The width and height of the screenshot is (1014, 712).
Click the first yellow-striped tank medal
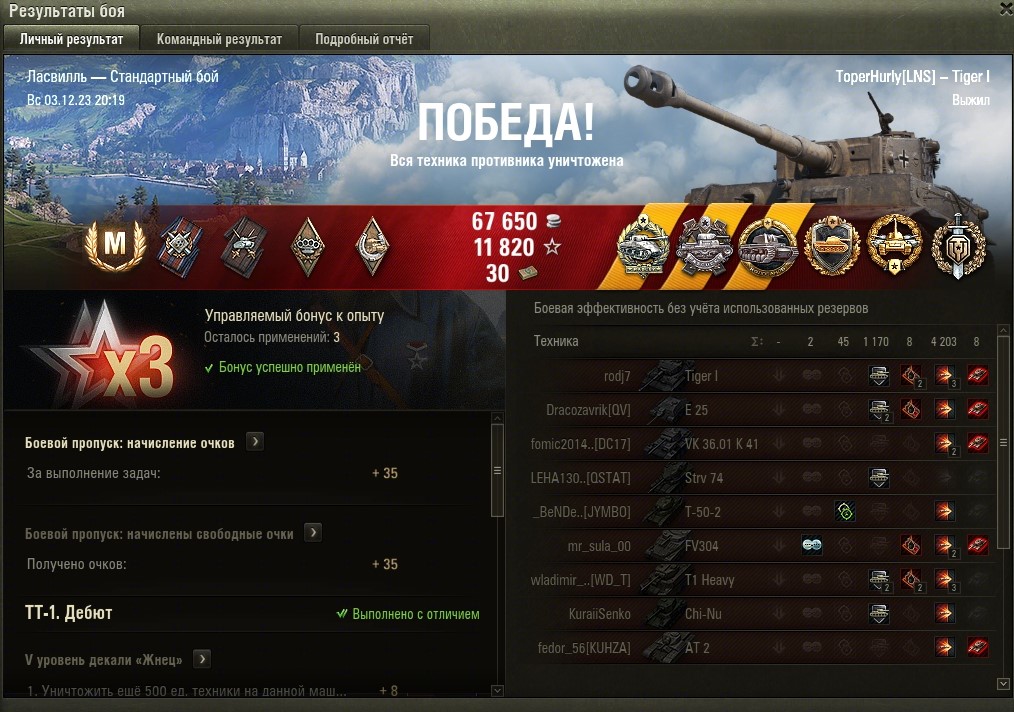tap(643, 246)
